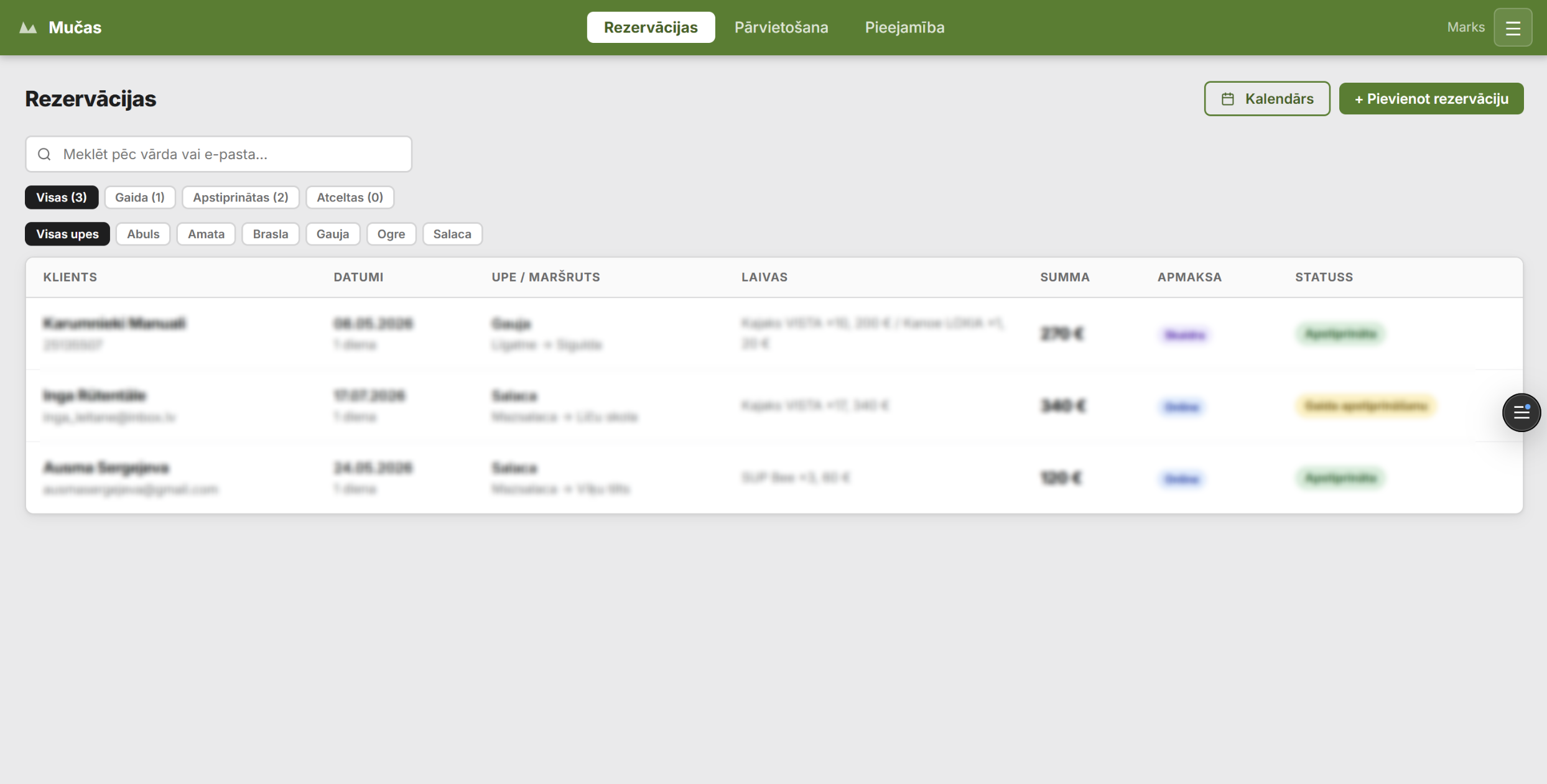Click the KLIENTS column header
This screenshot has width=1547, height=784.
pos(70,277)
